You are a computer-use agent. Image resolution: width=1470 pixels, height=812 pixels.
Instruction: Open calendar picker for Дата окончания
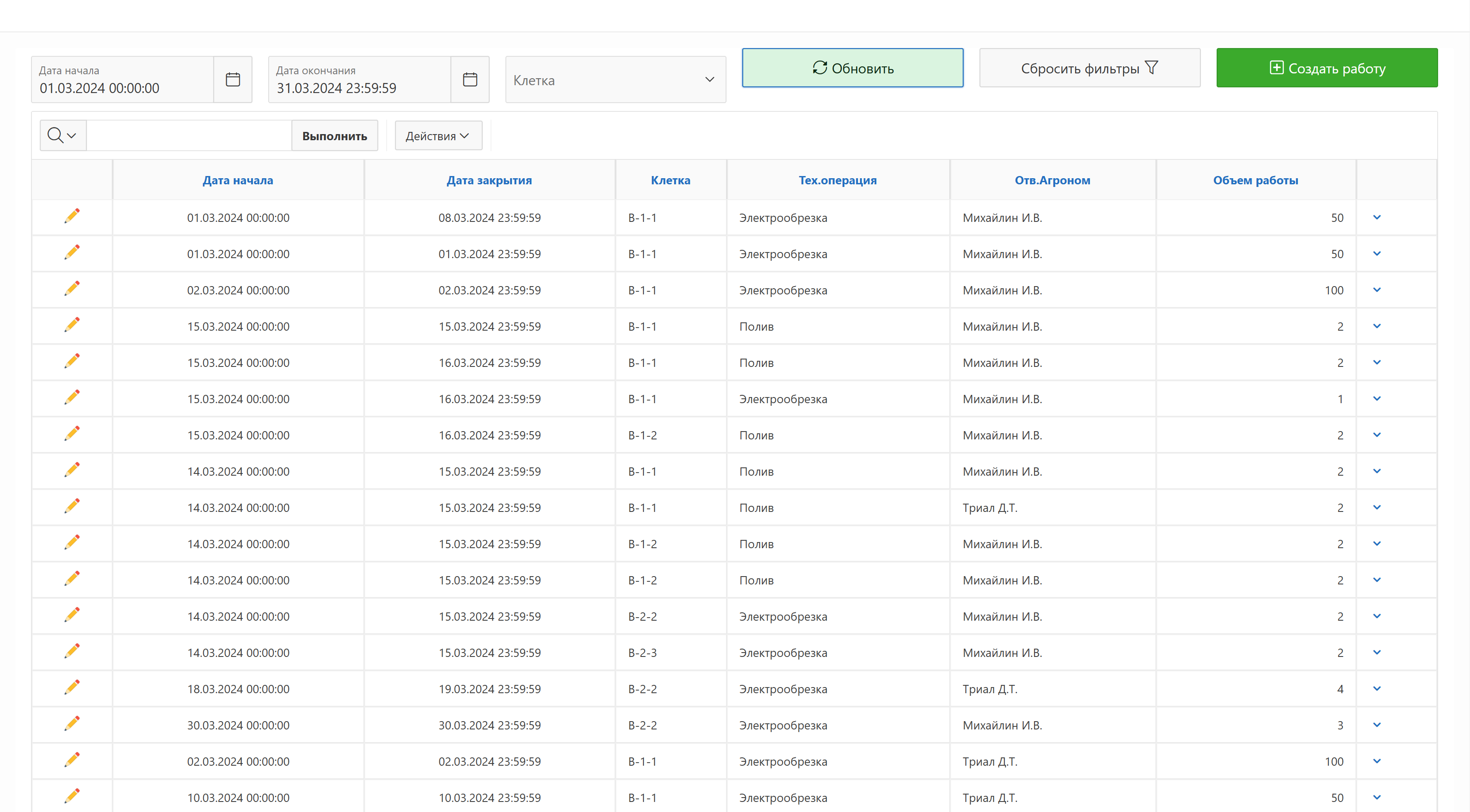[x=470, y=79]
